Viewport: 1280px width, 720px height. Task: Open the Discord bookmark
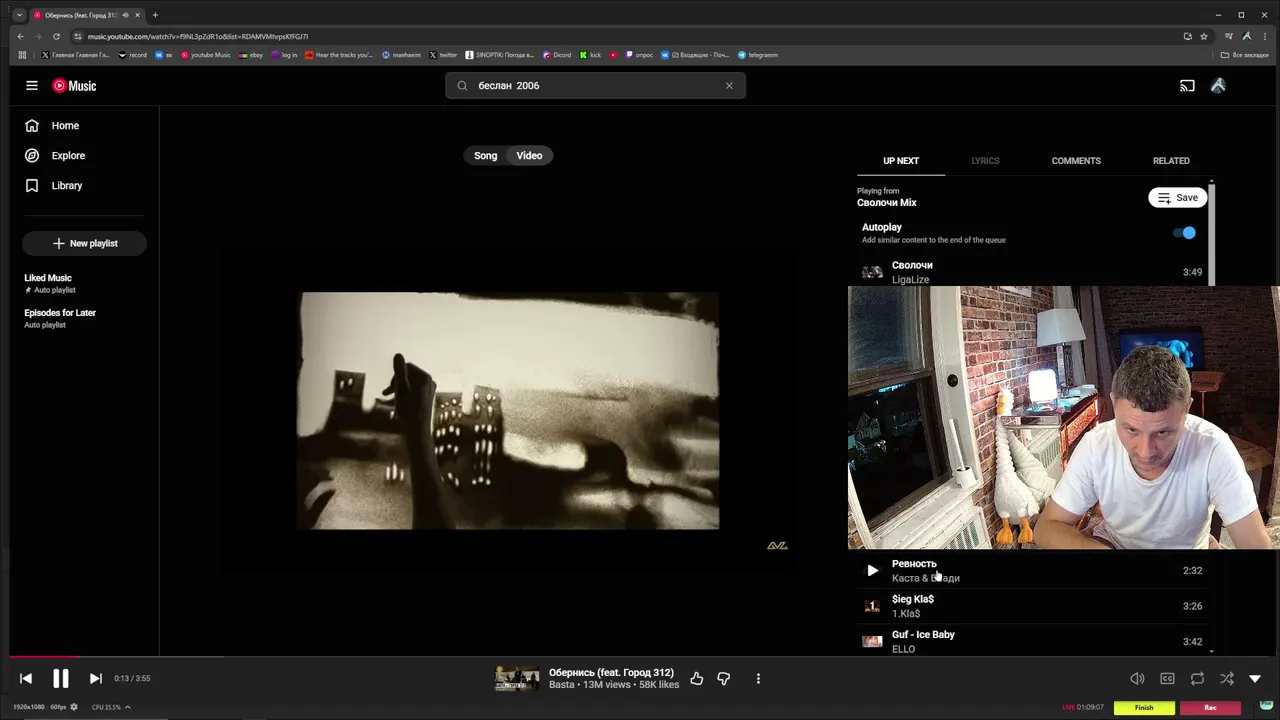coord(557,55)
